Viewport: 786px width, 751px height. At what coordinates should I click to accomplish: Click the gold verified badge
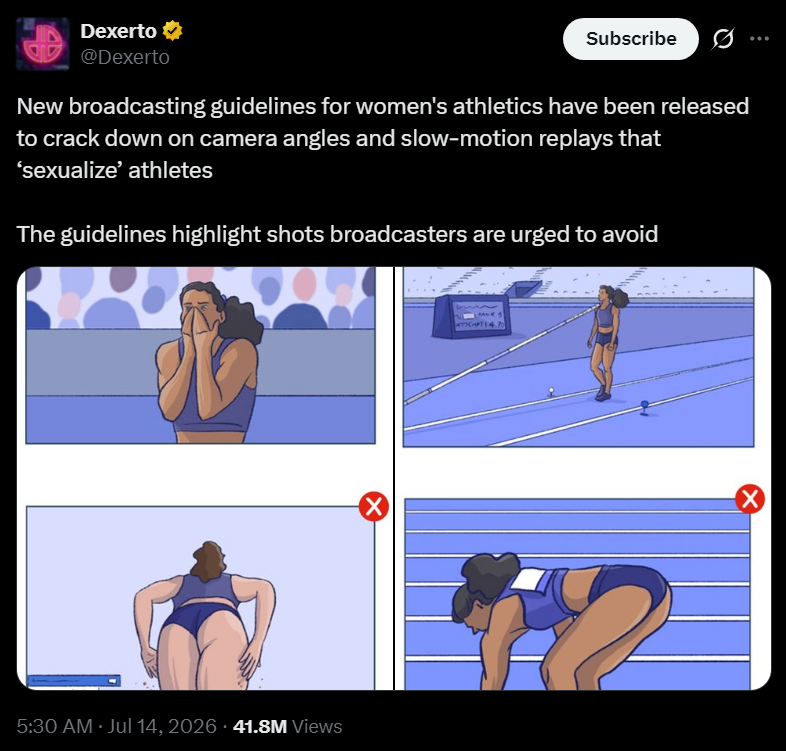click(x=172, y=31)
